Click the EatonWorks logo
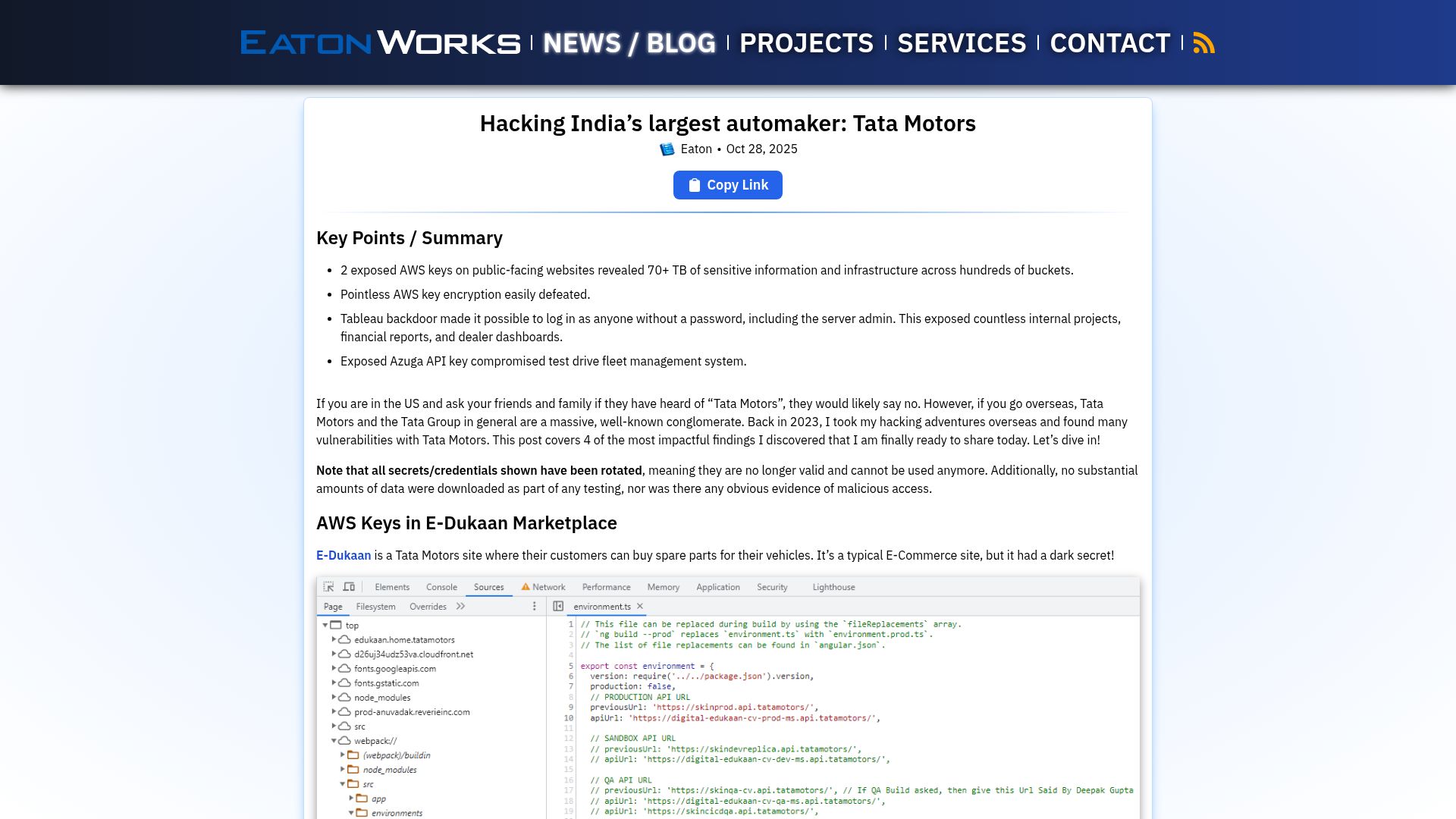The image size is (1456, 819). 380,43
